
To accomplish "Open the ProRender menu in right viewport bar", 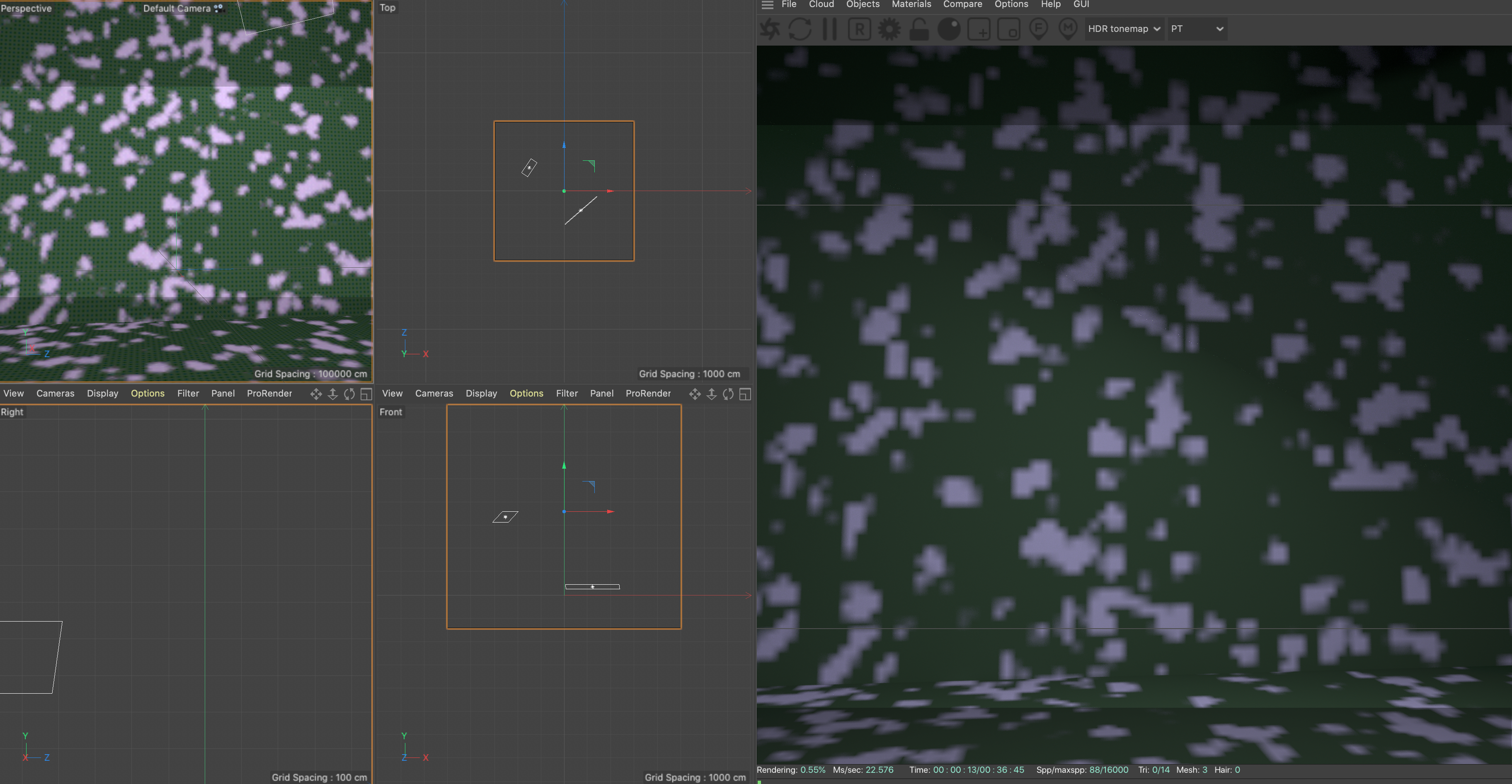I will click(x=648, y=393).
